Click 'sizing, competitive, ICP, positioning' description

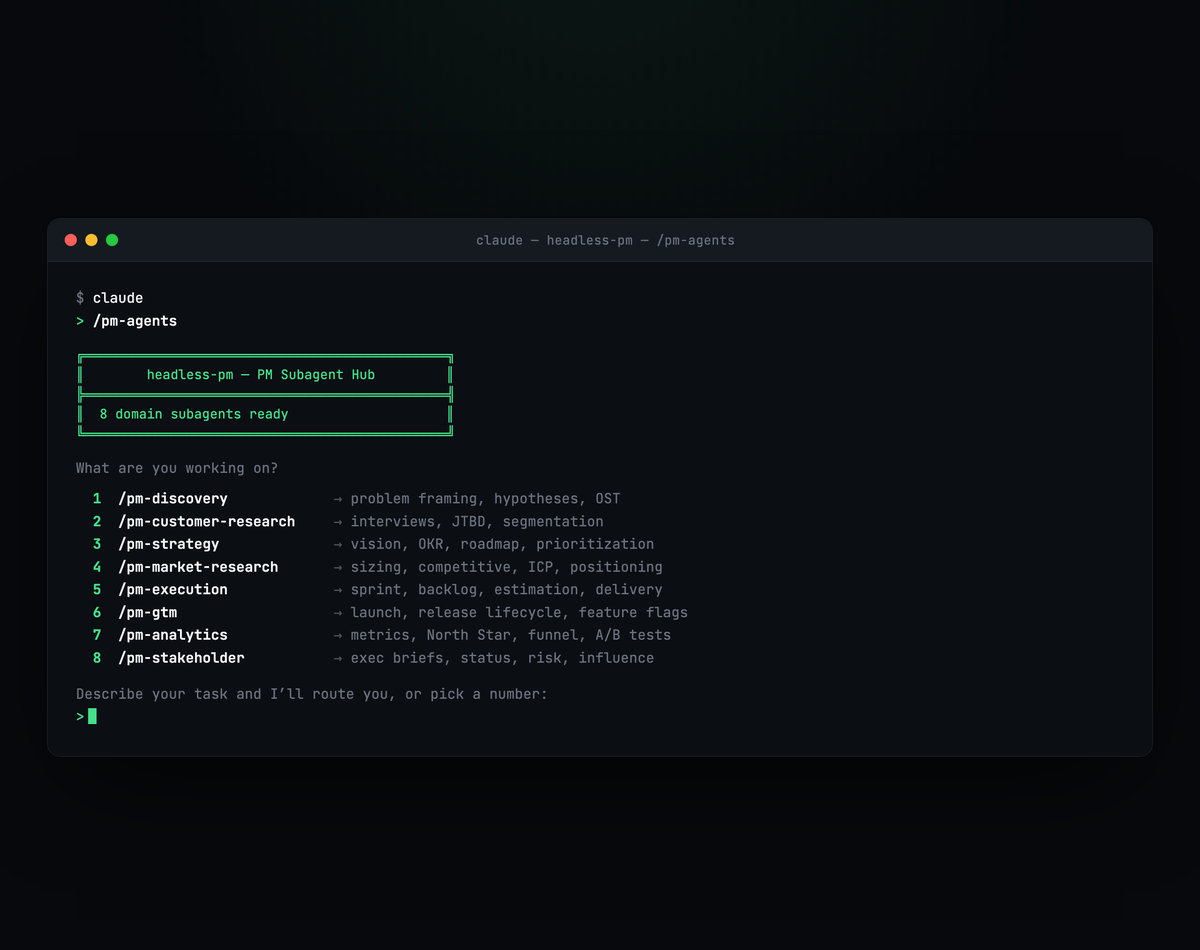(x=507, y=567)
